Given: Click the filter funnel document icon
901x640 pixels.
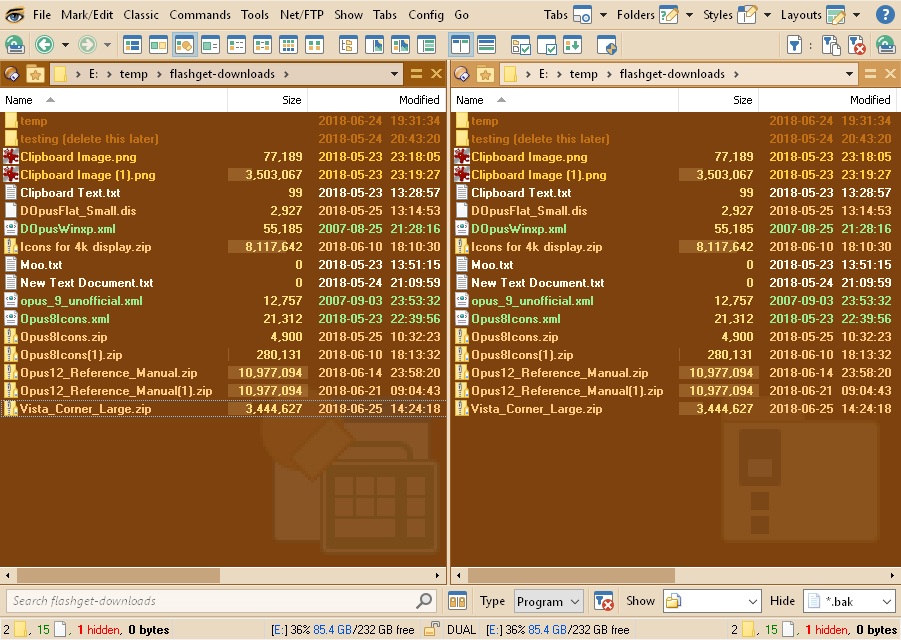Looking at the screenshot, I should (794, 45).
